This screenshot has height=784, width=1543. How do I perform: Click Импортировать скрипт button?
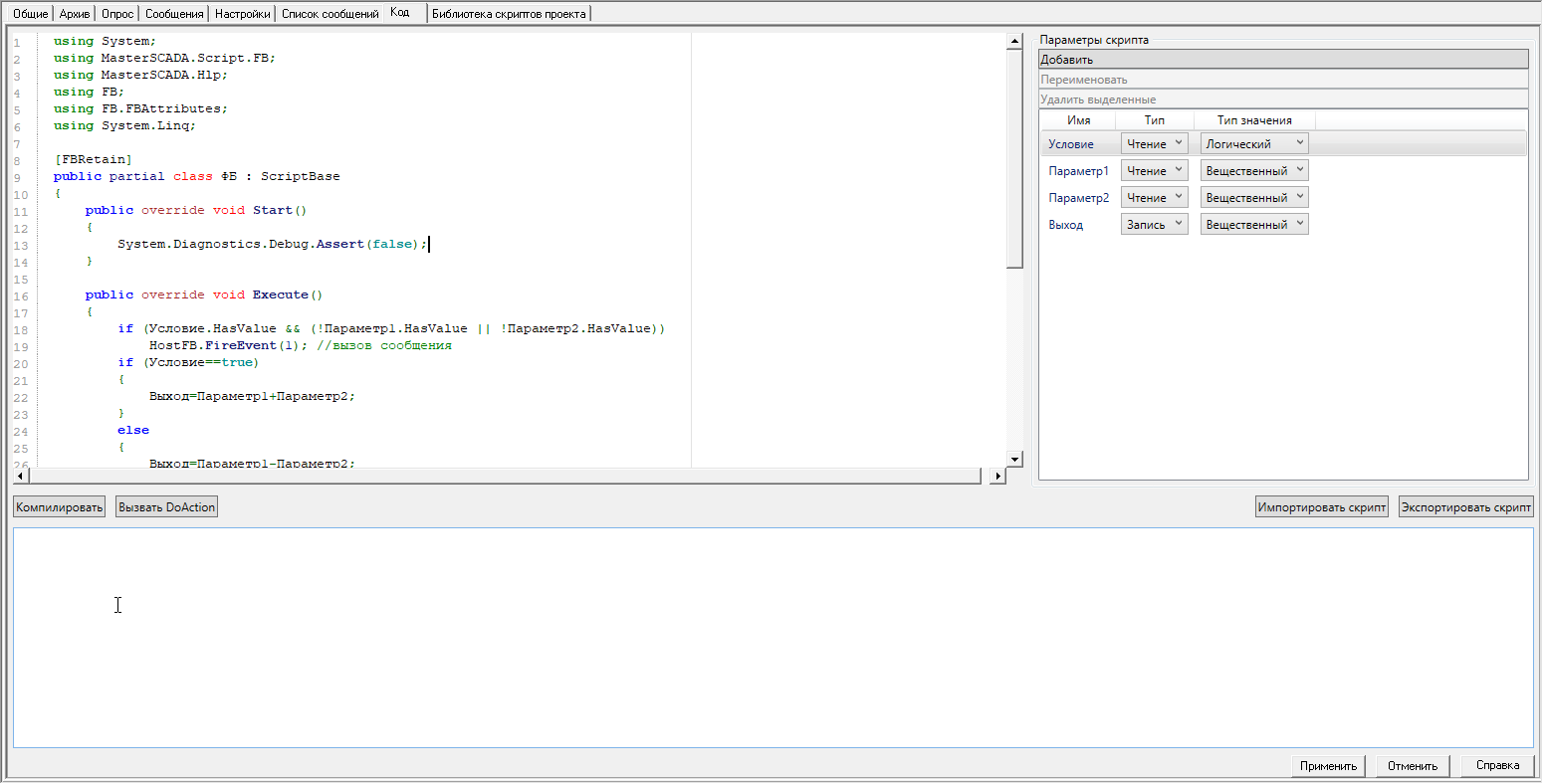[1322, 507]
